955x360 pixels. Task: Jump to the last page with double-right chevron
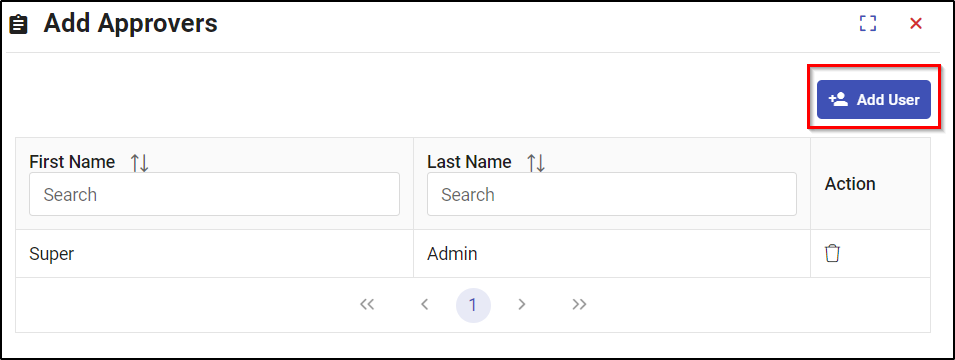(x=579, y=305)
